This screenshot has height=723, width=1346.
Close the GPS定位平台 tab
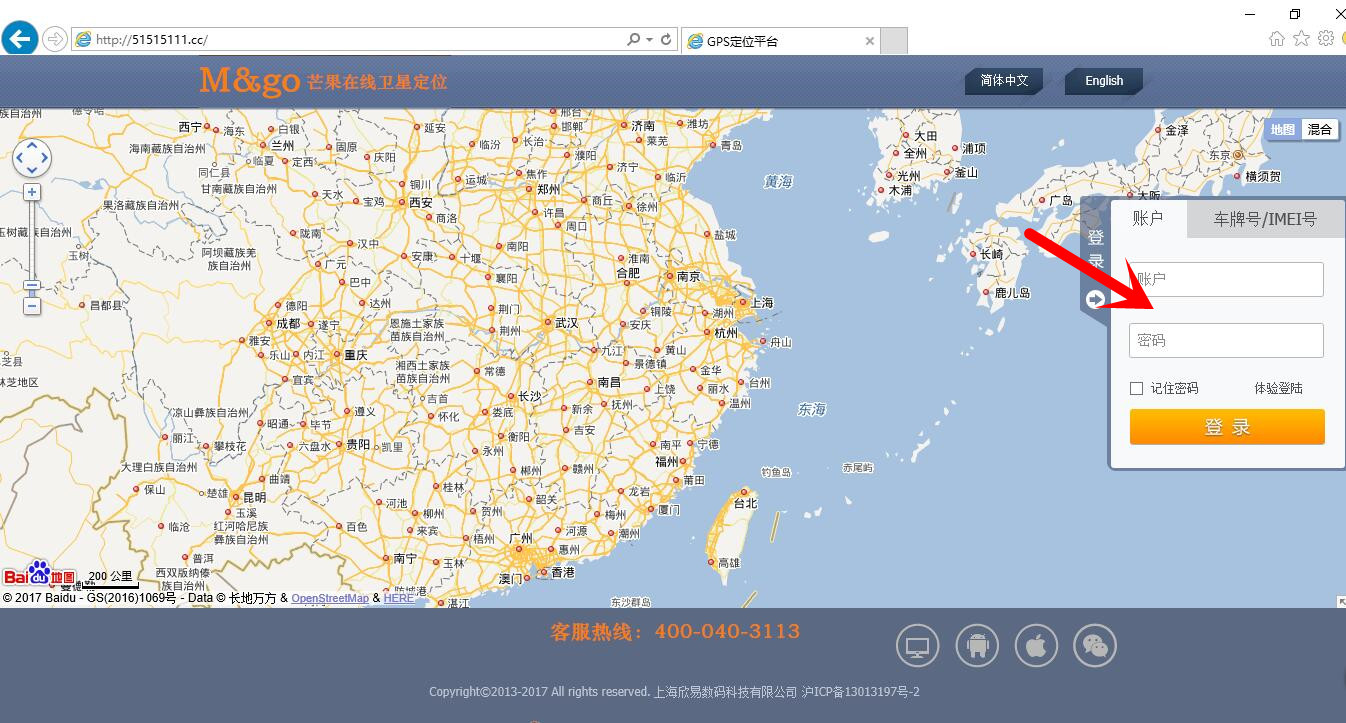point(869,41)
